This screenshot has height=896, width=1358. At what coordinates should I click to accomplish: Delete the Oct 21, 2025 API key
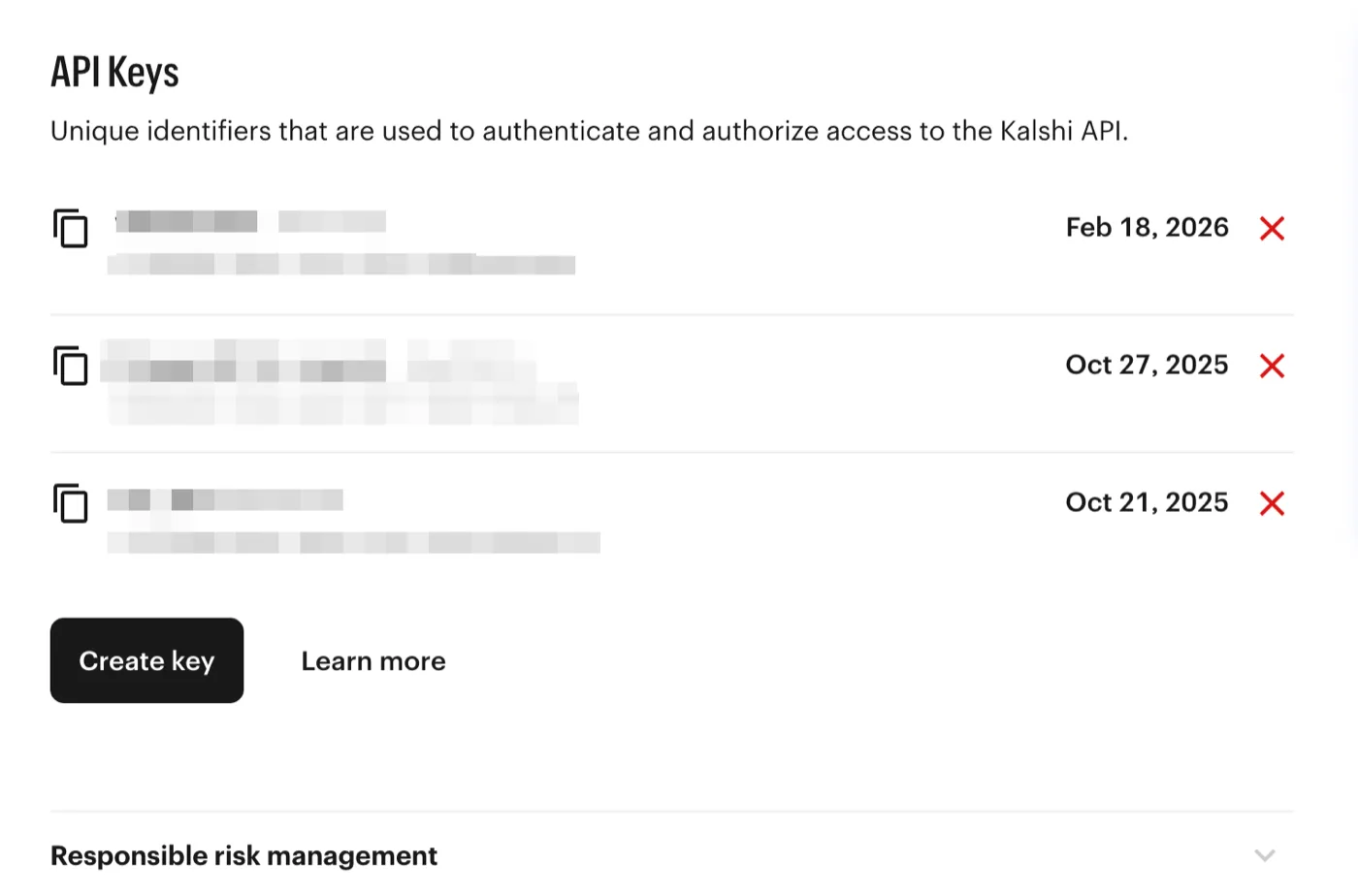1272,503
